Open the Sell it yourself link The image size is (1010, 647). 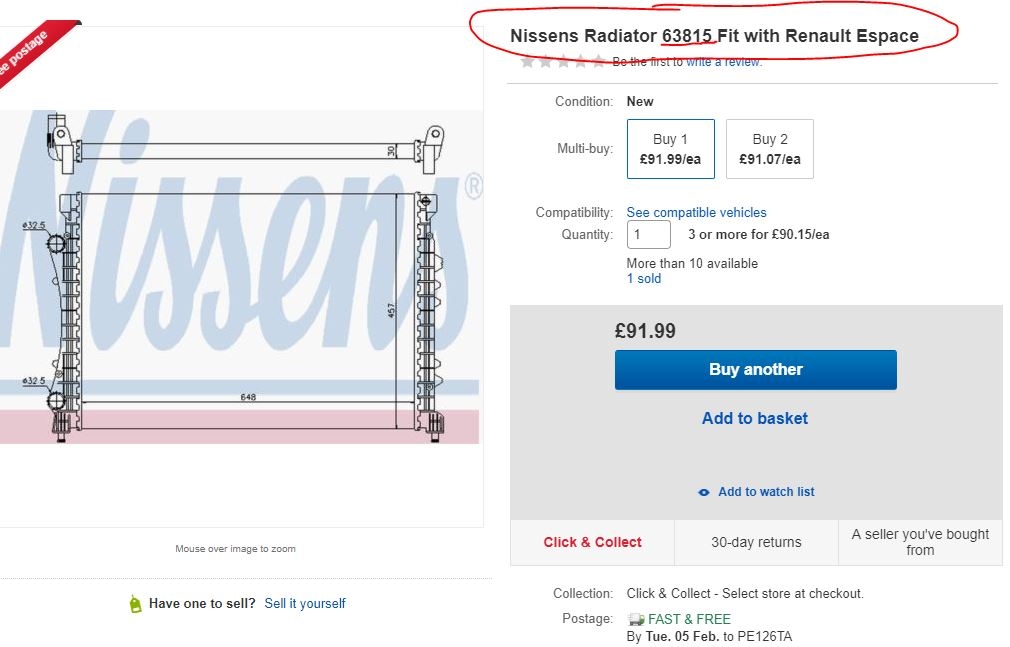pos(305,604)
